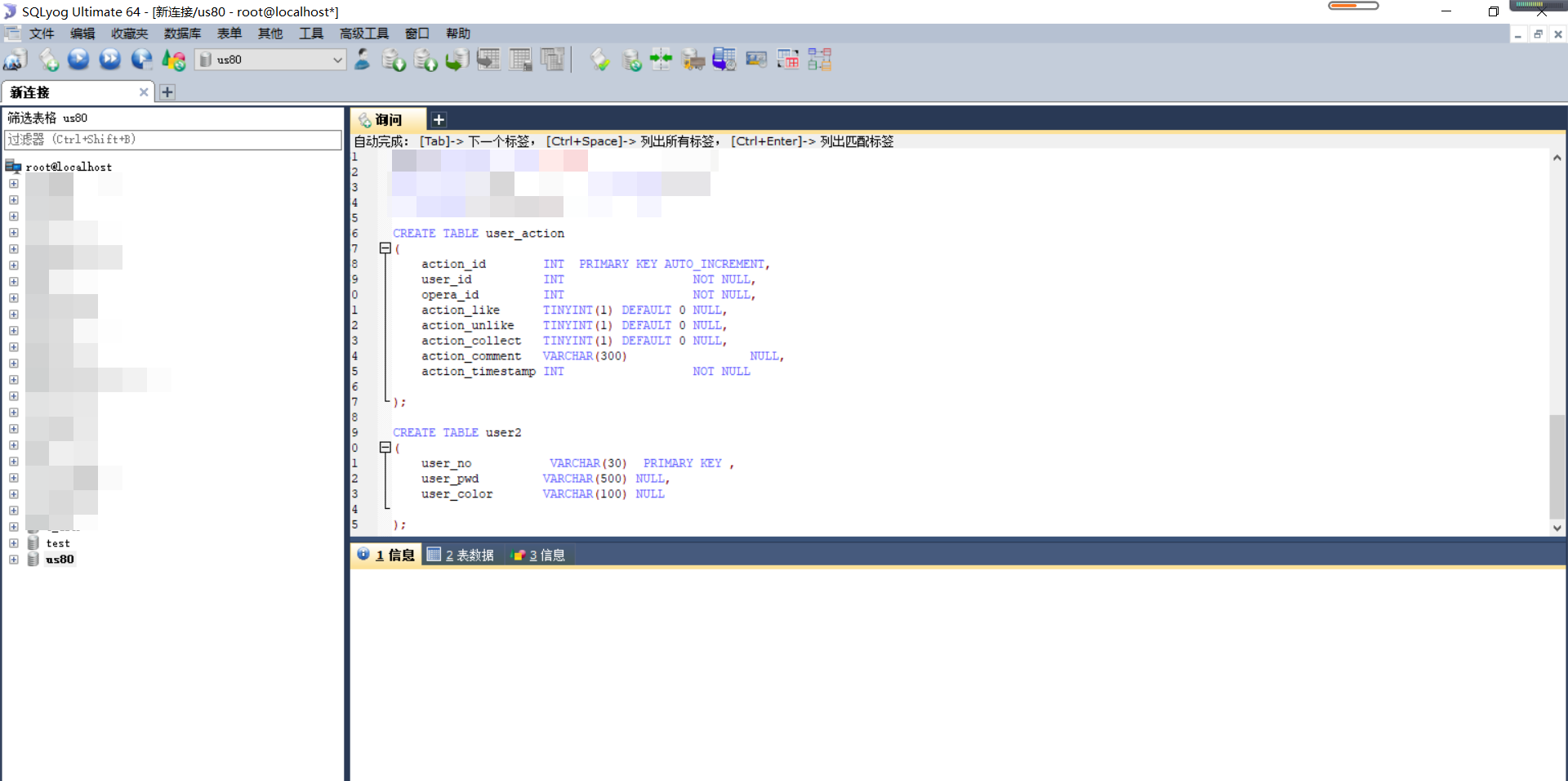Add a new connection tab with plus button
The image size is (1568, 781).
pos(167,92)
